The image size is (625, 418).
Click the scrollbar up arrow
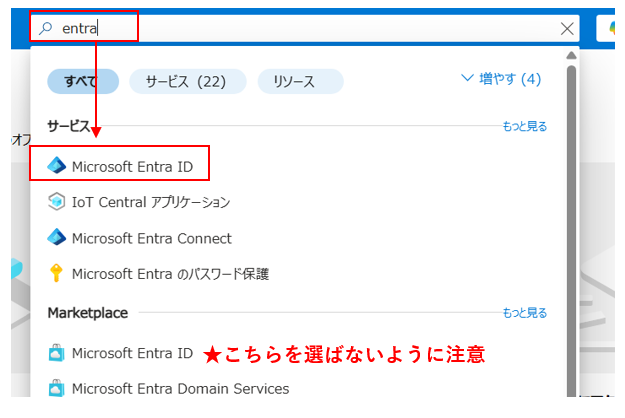point(571,55)
